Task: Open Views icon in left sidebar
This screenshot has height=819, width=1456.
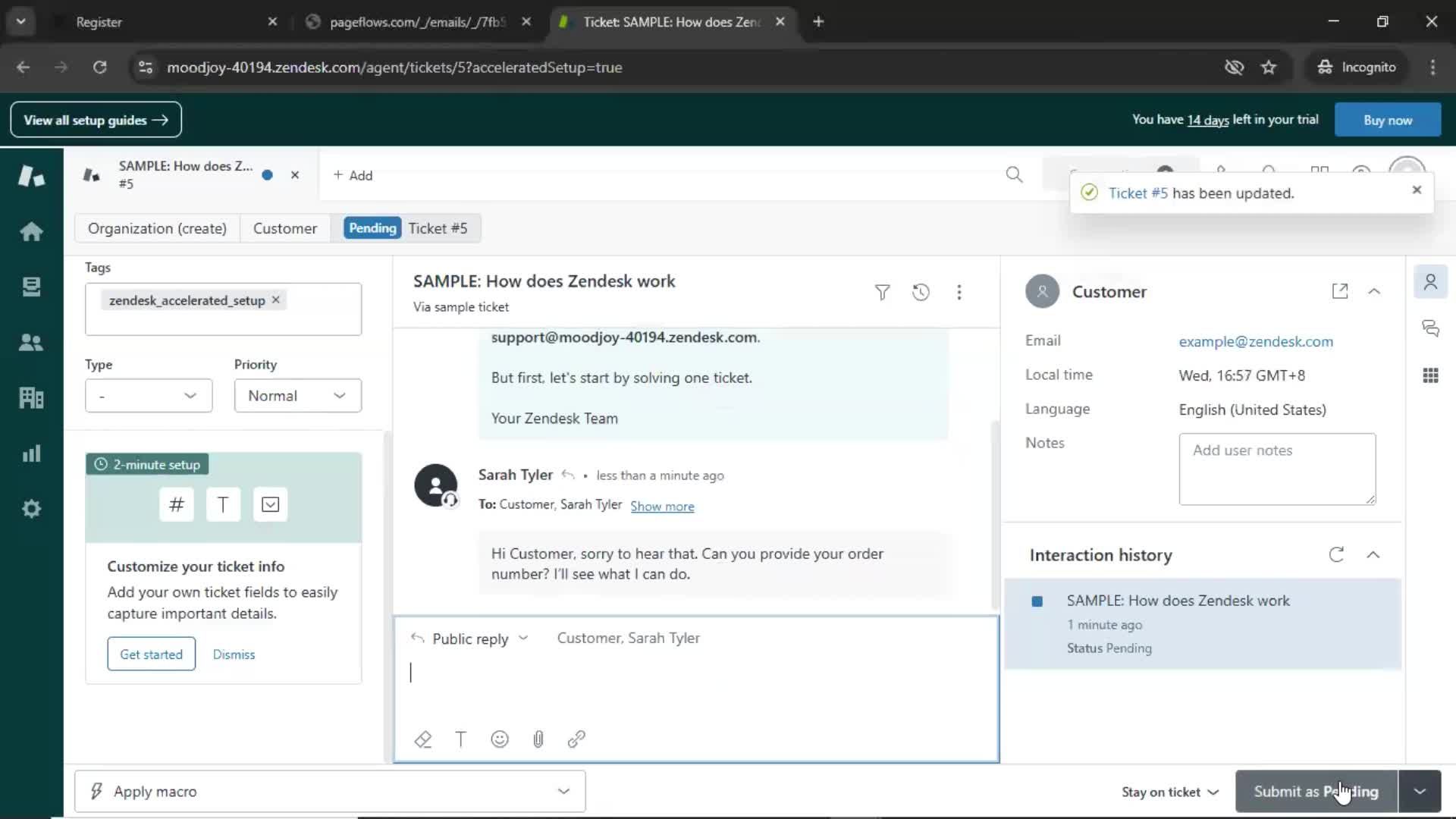Action: point(31,287)
